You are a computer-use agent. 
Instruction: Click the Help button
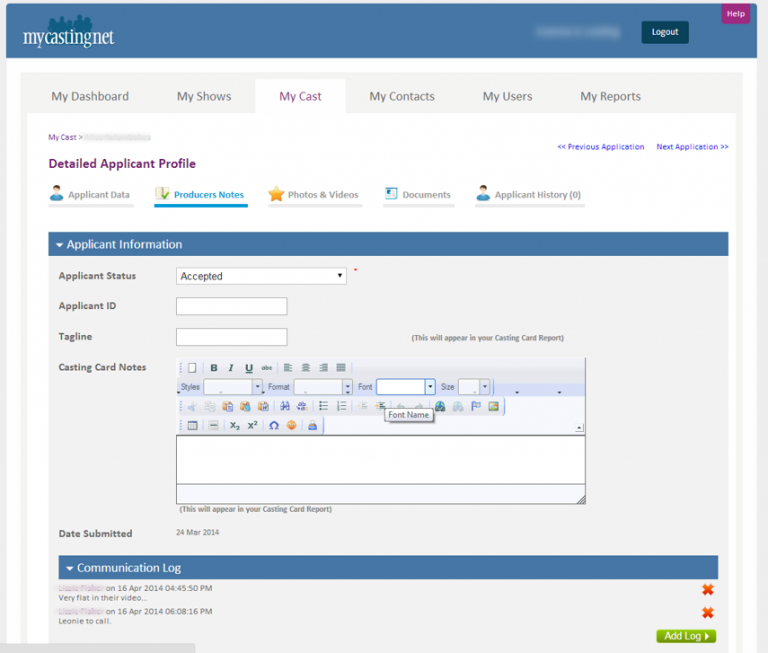735,14
